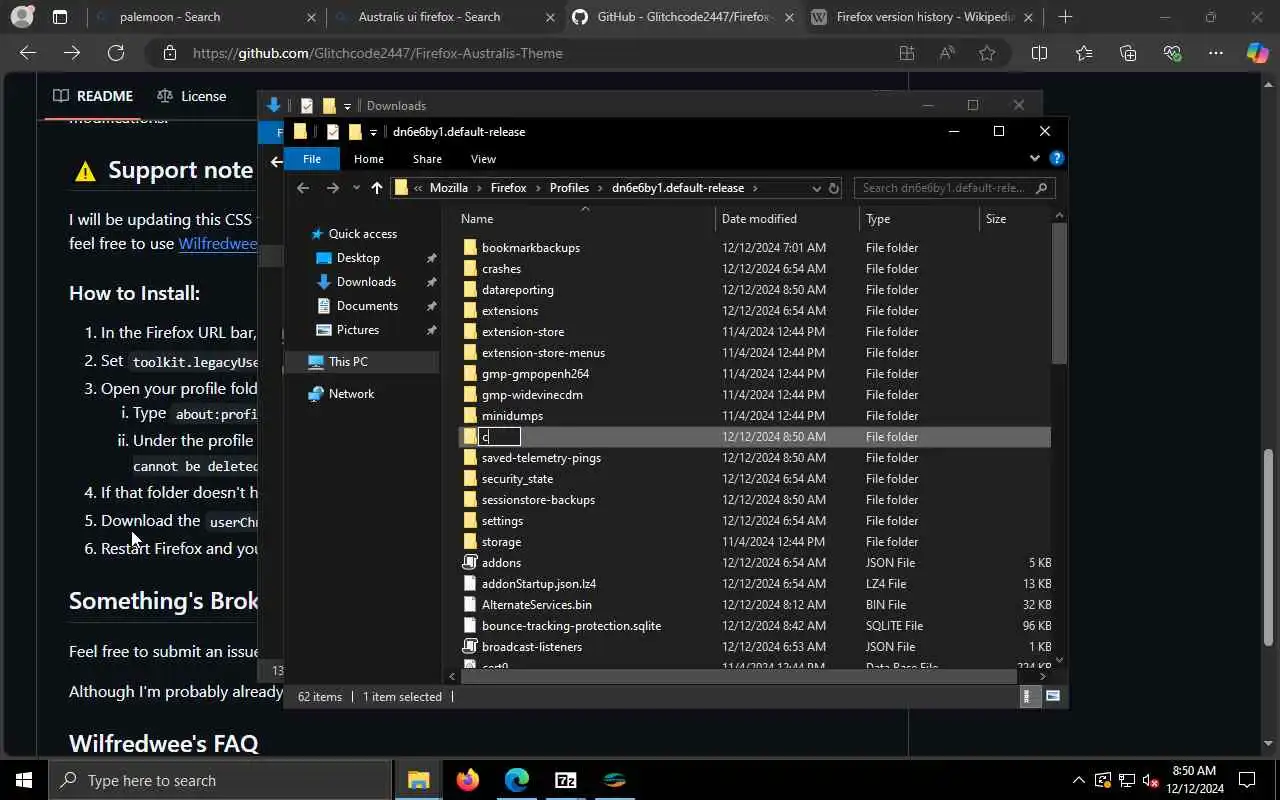Click Firefox in the address breadcrumb
Screen dimensions: 1280x800
click(x=508, y=188)
